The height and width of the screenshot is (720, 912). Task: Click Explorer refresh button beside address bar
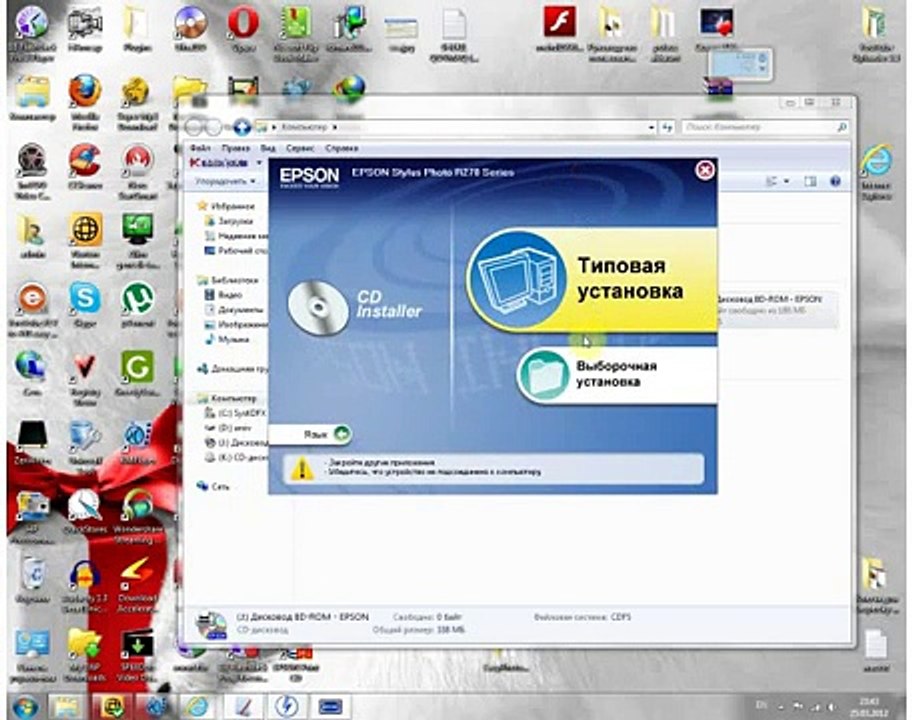click(x=668, y=127)
